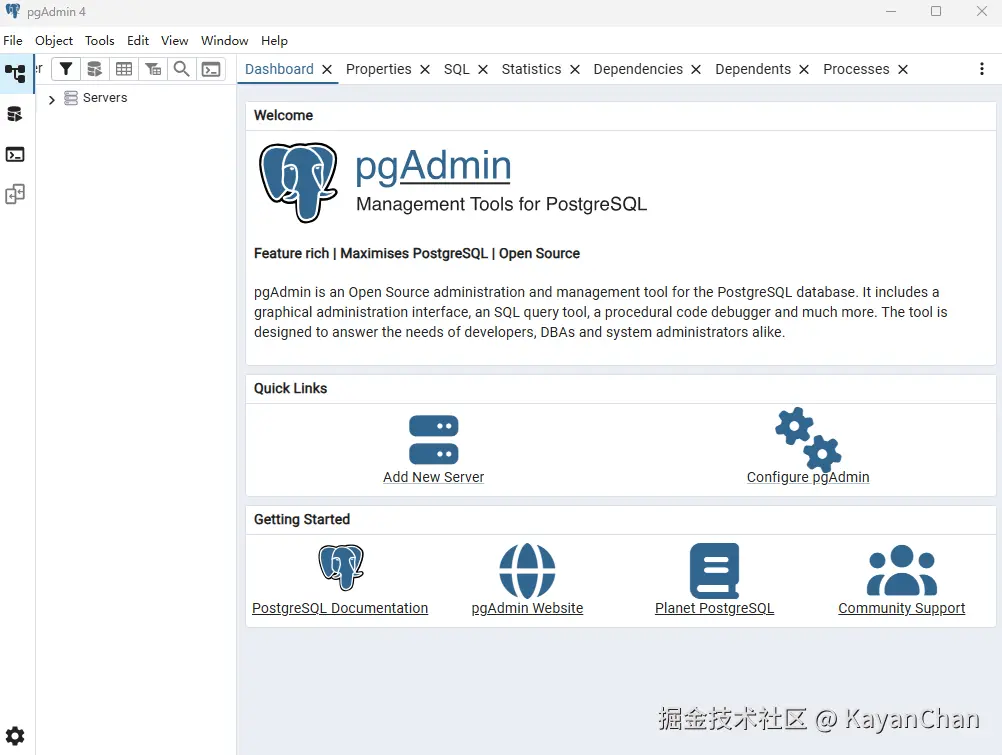
Task: Click the Configure pgAdmin link
Action: click(x=808, y=477)
